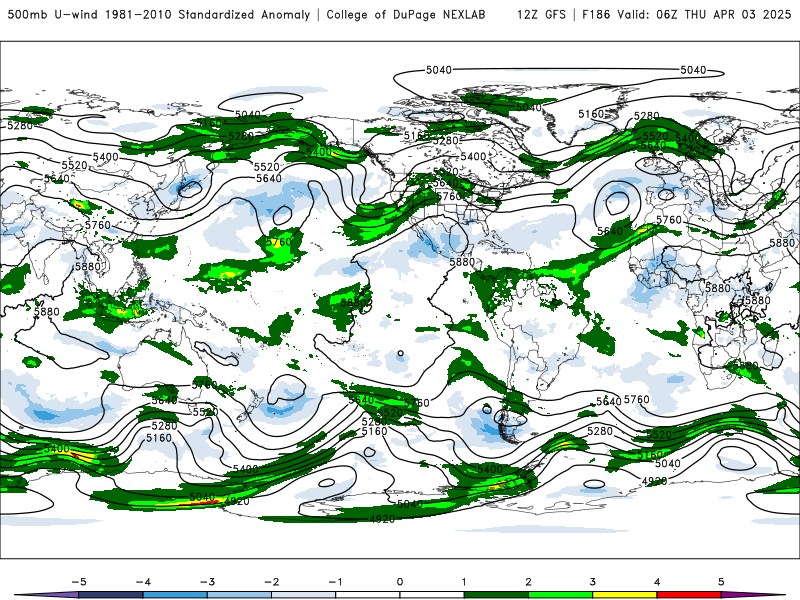Click the '1' tick label on the color scale

point(464,582)
